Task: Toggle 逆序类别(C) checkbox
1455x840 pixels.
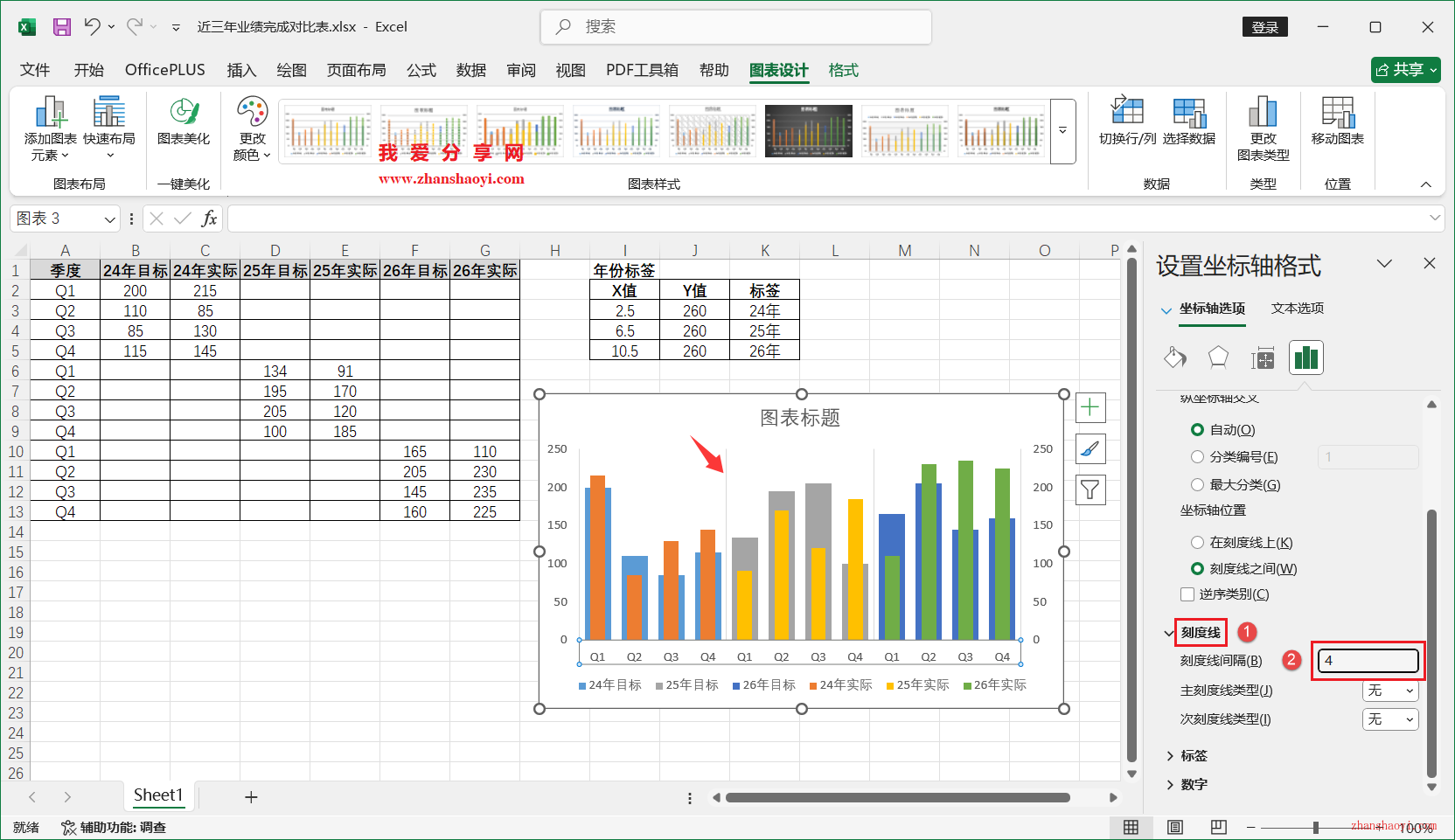Action: (x=1187, y=594)
